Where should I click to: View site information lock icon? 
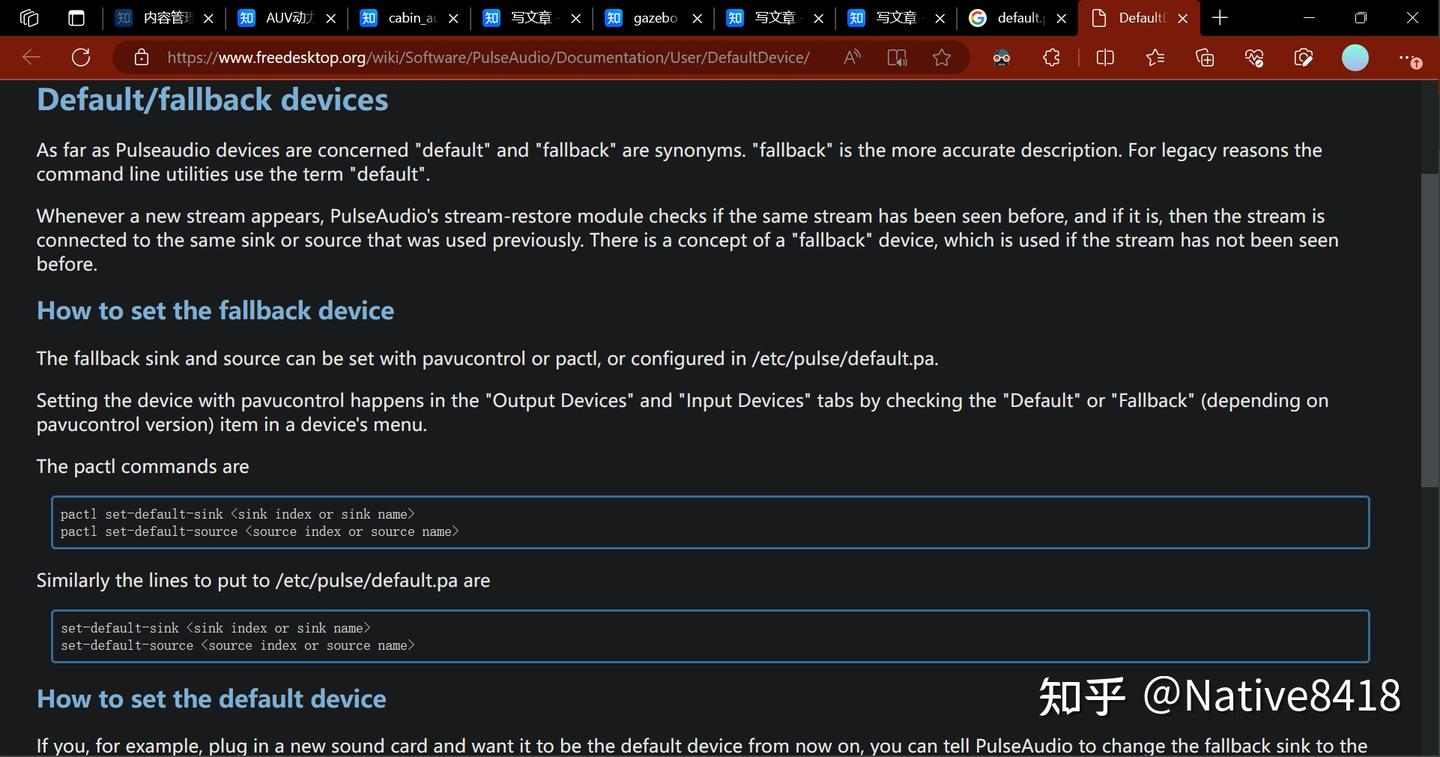click(x=142, y=57)
